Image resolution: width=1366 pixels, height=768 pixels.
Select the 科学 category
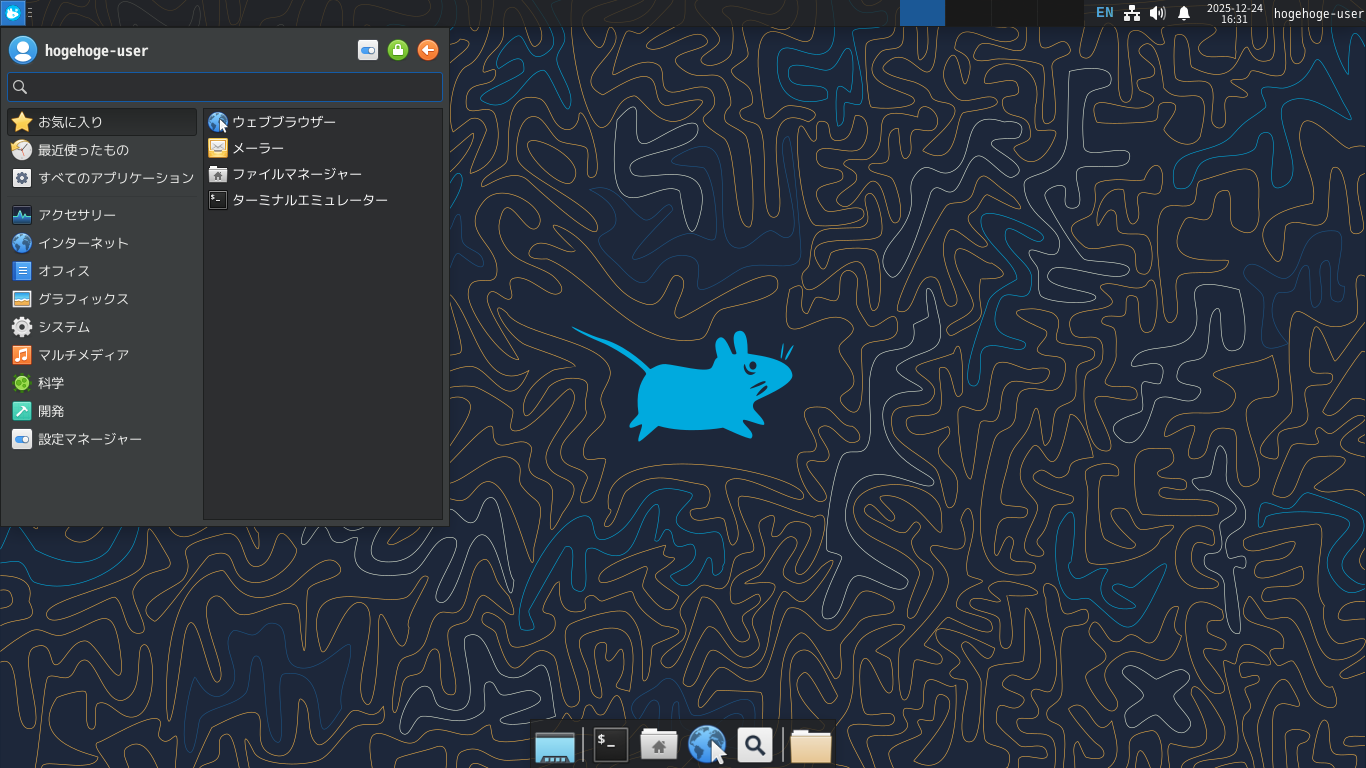click(x=102, y=383)
